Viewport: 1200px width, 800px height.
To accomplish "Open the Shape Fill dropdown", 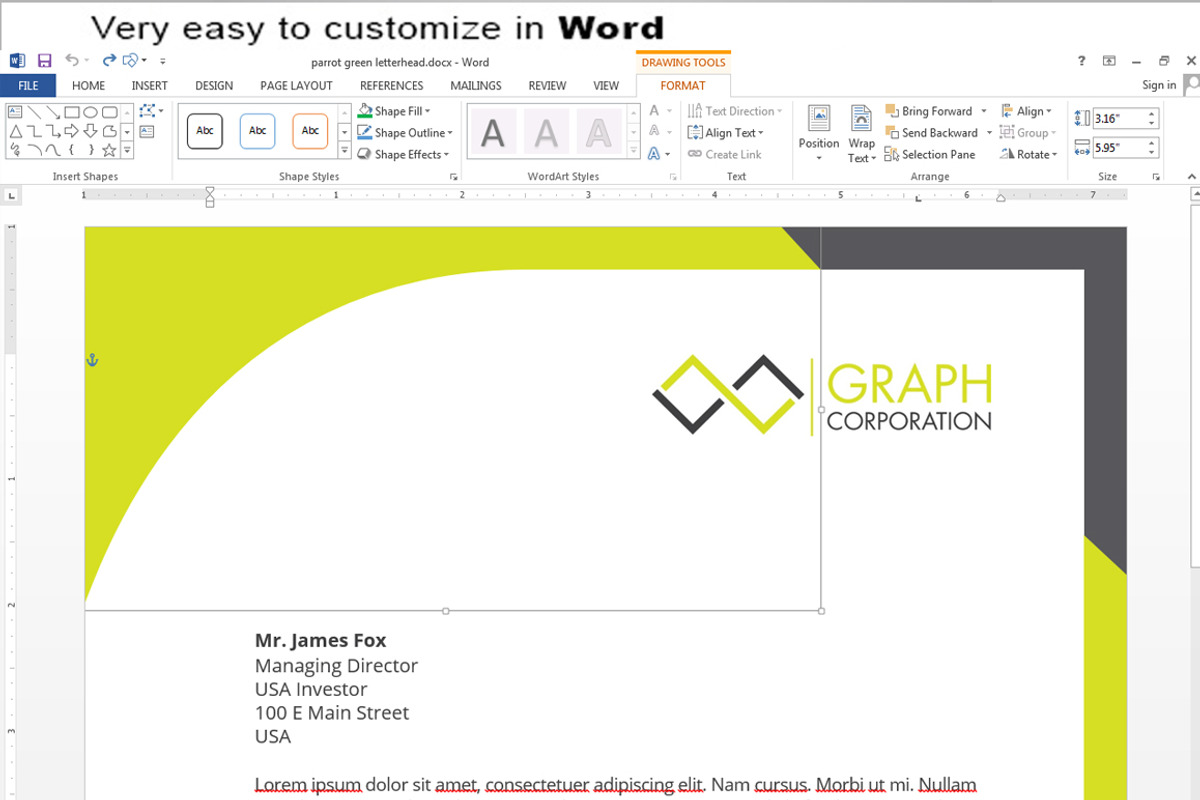I will [x=394, y=111].
